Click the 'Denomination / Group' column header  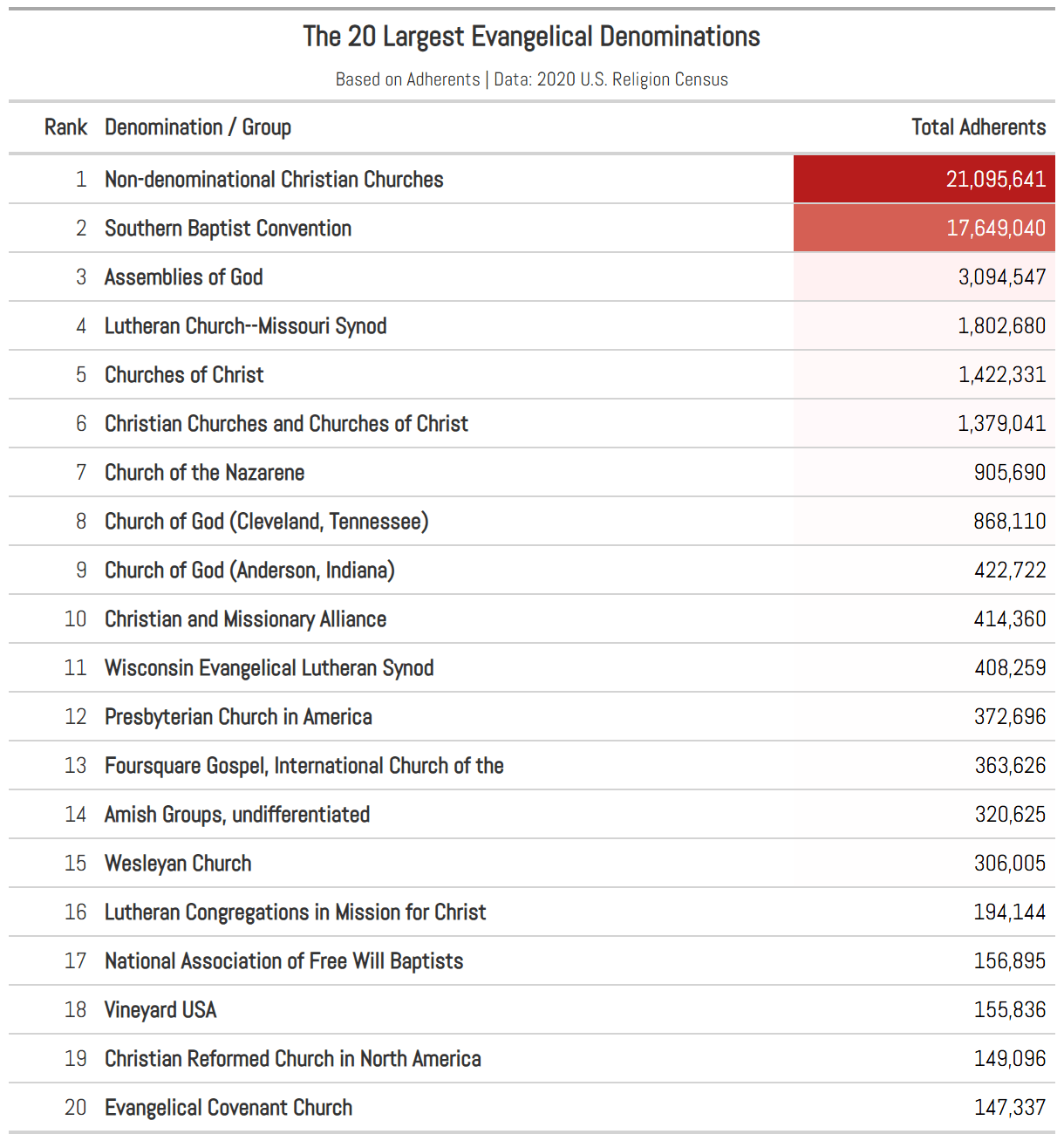198,127
